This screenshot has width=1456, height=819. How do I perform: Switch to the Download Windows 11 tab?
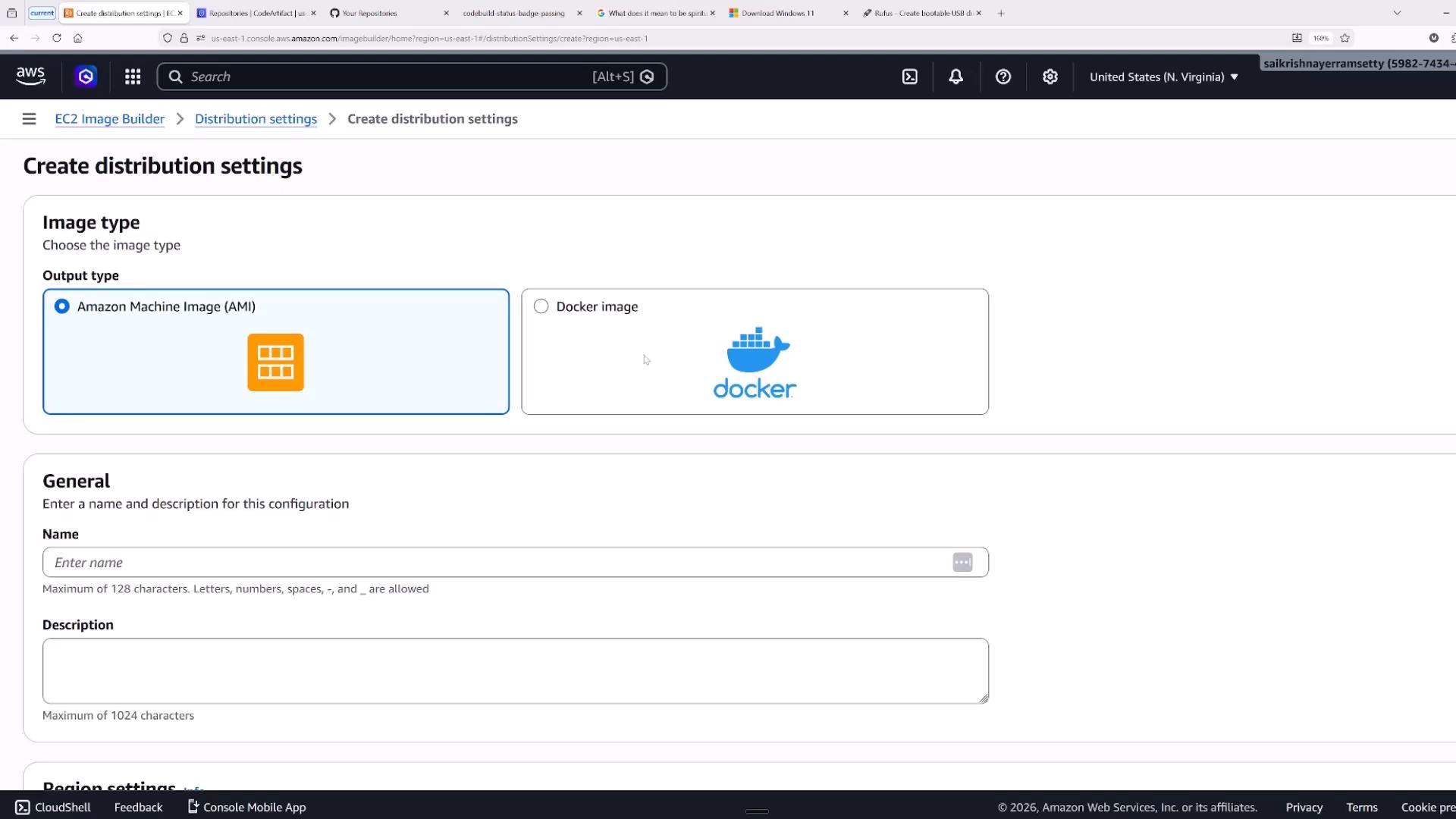tap(789, 13)
